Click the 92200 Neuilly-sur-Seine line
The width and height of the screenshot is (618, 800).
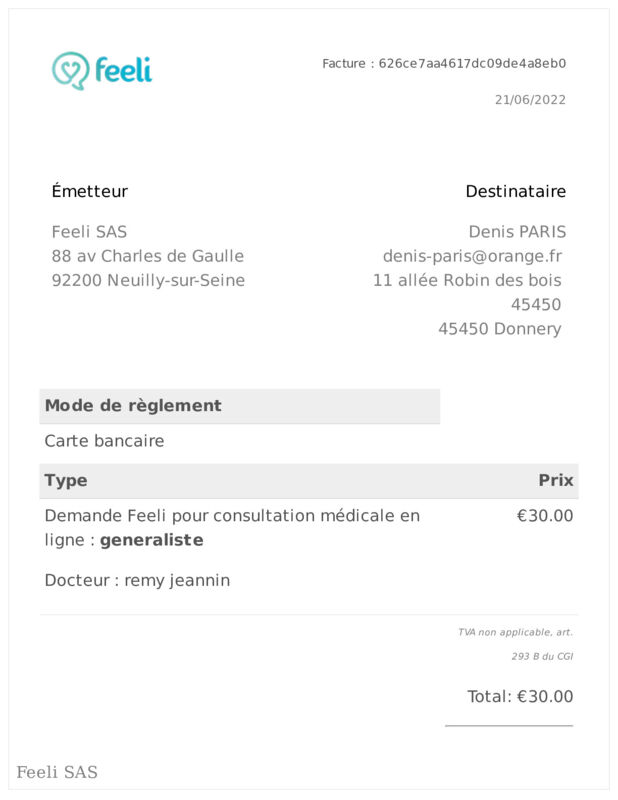tap(148, 280)
